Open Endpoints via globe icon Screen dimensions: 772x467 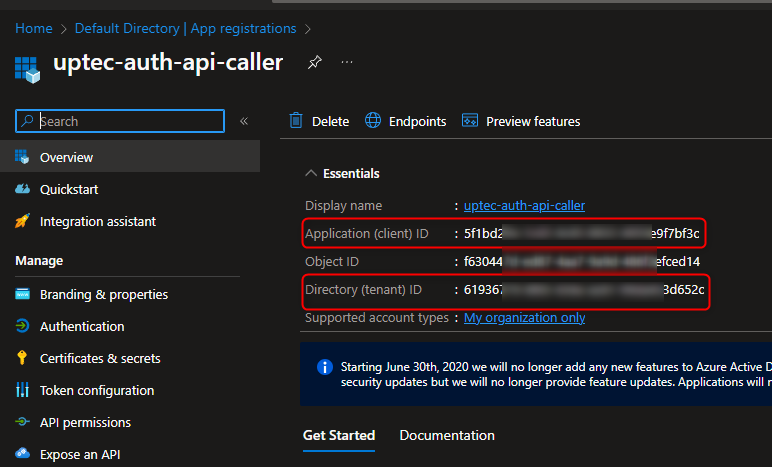373,121
